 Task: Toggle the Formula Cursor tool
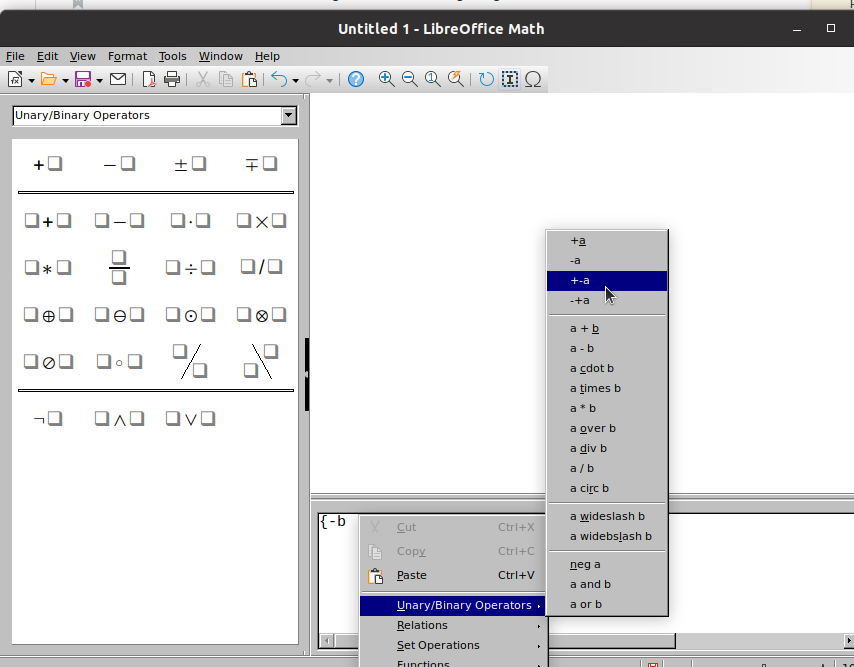click(x=510, y=78)
